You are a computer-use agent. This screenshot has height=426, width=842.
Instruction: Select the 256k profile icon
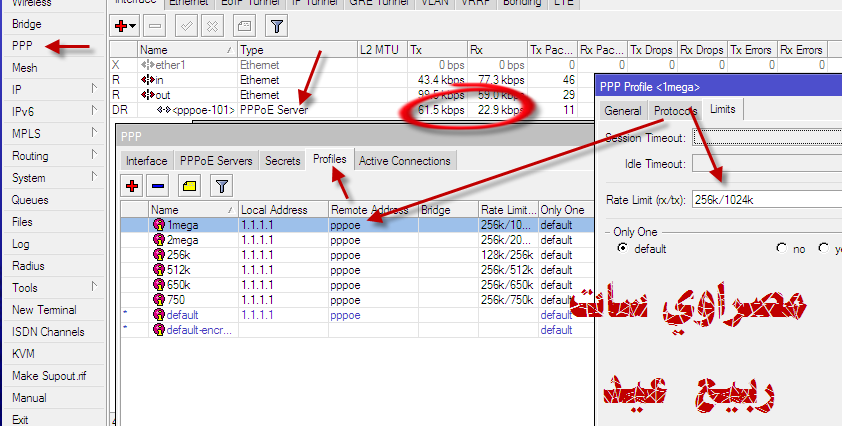[159, 255]
